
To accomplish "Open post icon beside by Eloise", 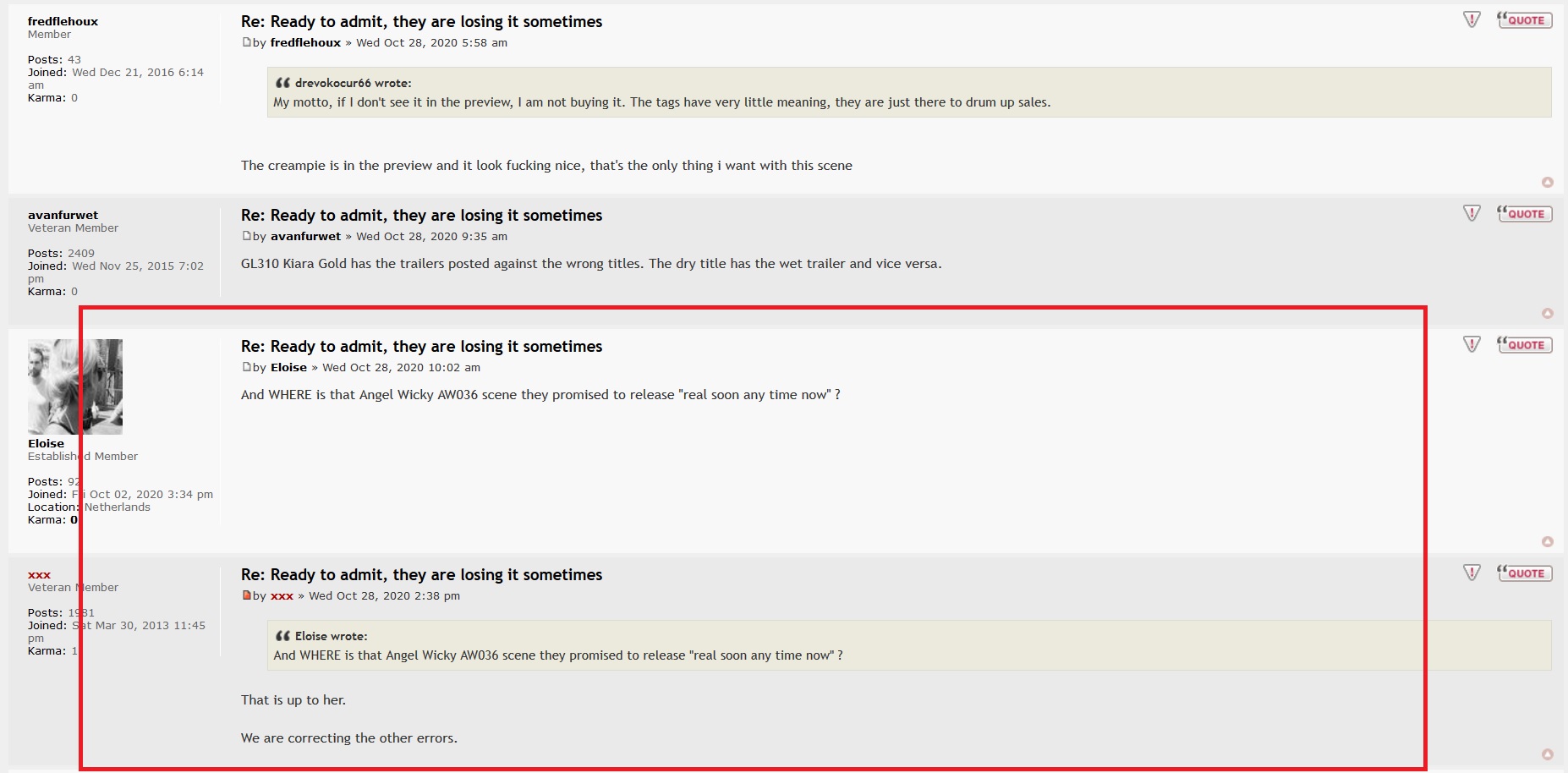I will pyautogui.click(x=246, y=367).
